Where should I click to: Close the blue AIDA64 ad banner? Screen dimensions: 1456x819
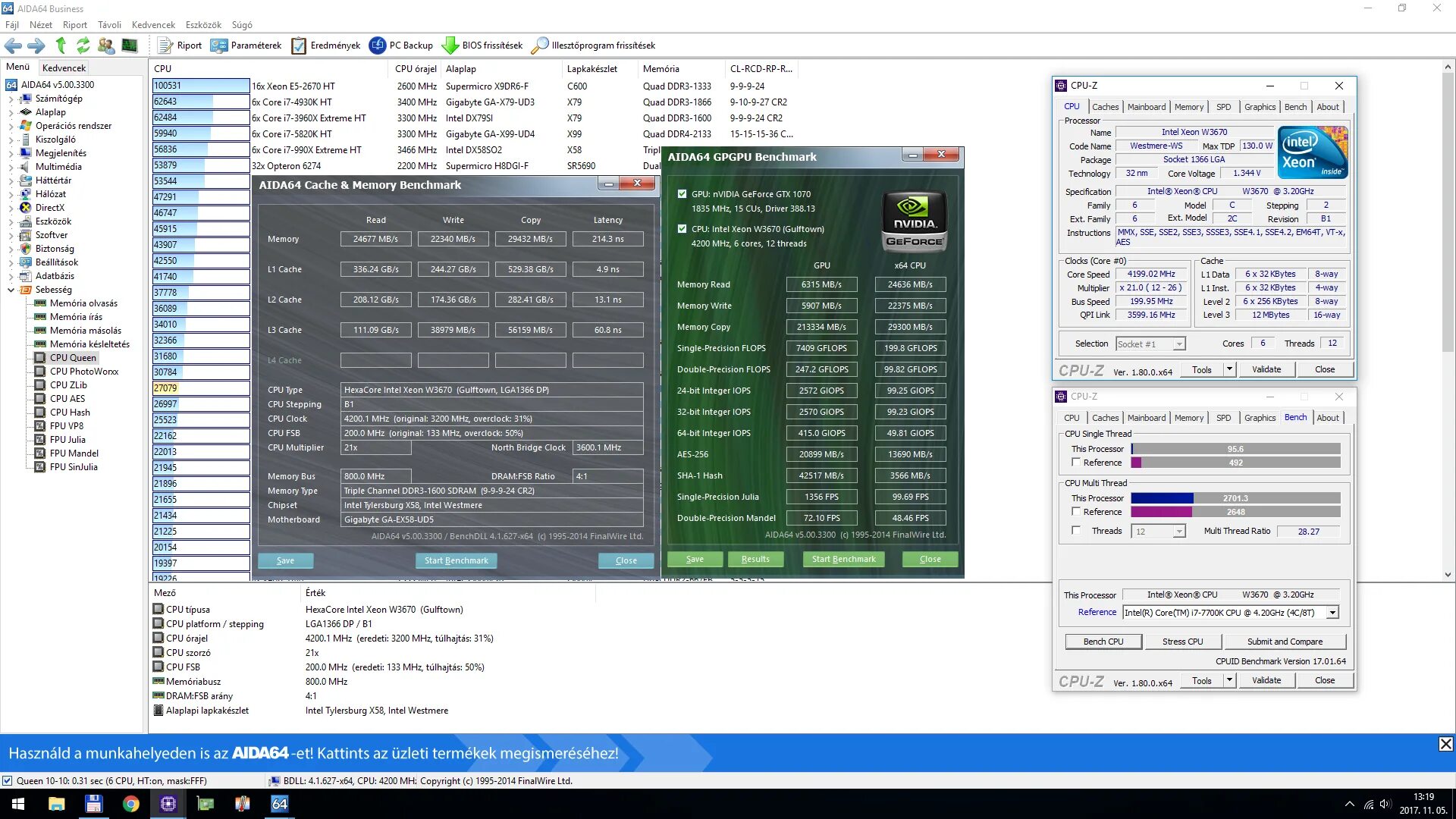point(1445,744)
